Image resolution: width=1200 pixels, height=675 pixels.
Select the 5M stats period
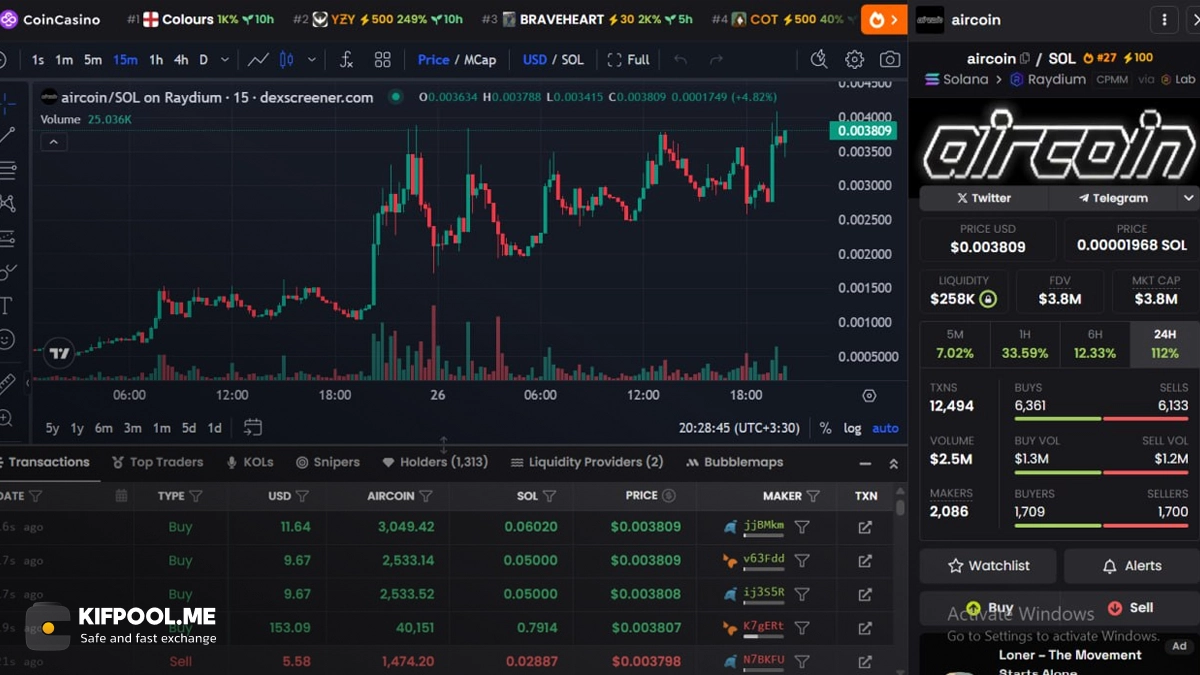pyautogui.click(x=955, y=344)
